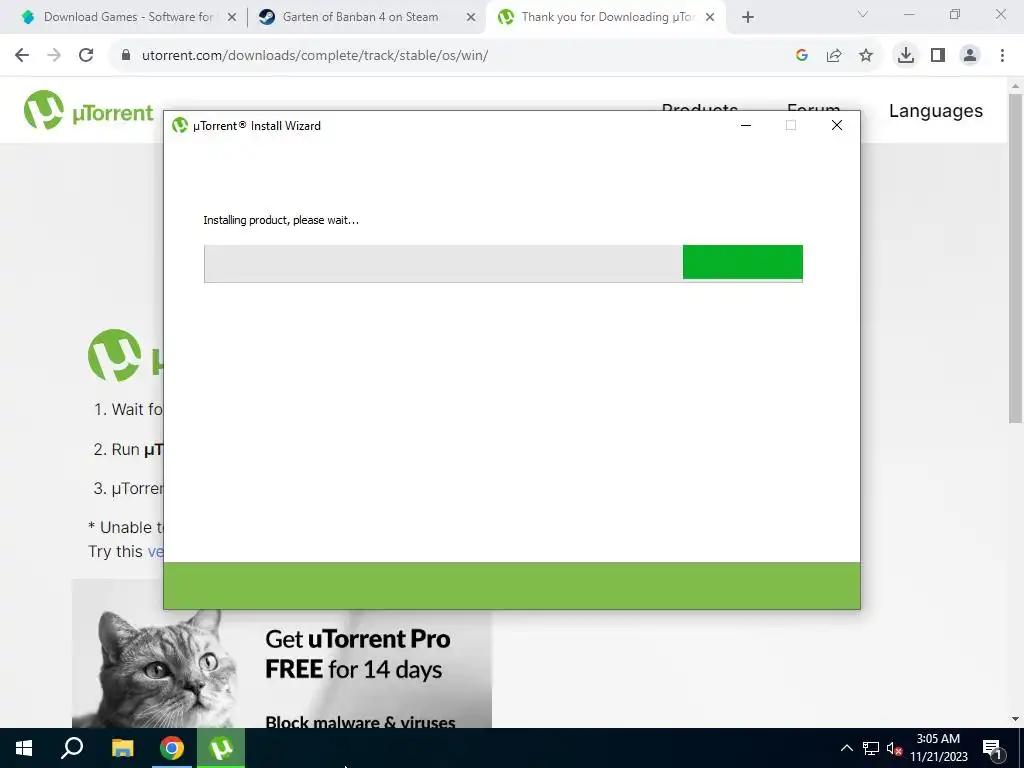Open taskbar search magnifier

(72, 748)
